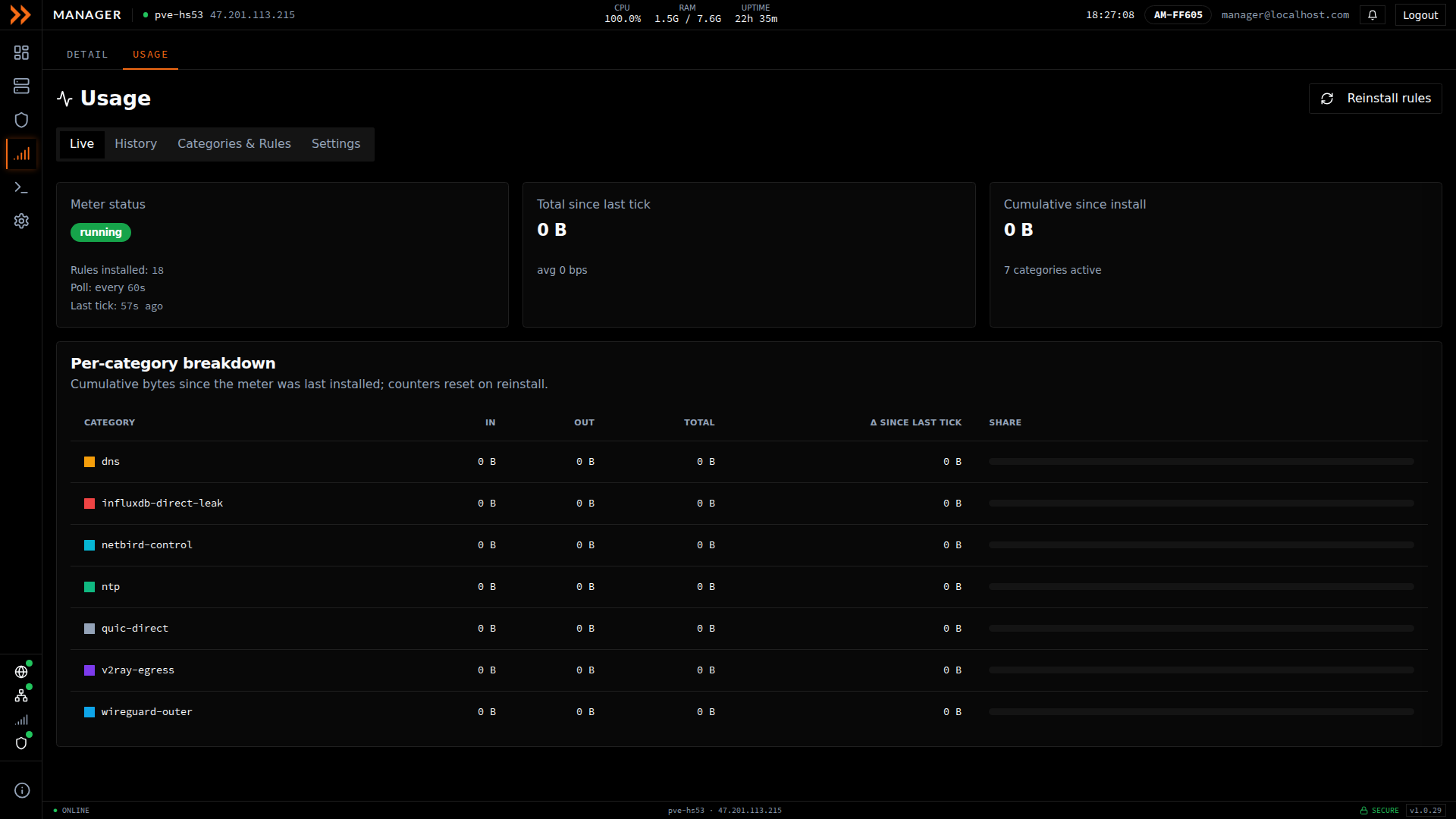Click the UPTIME 22h 35m indicator
The height and width of the screenshot is (819, 1456).
[x=756, y=14]
